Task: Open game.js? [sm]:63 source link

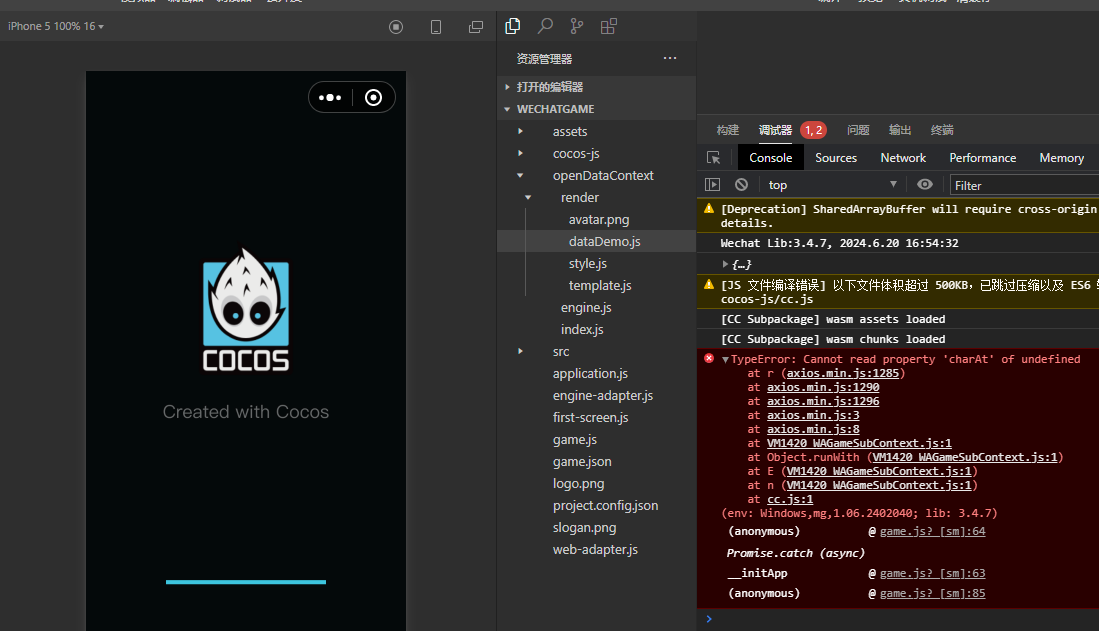Action: [x=932, y=574]
